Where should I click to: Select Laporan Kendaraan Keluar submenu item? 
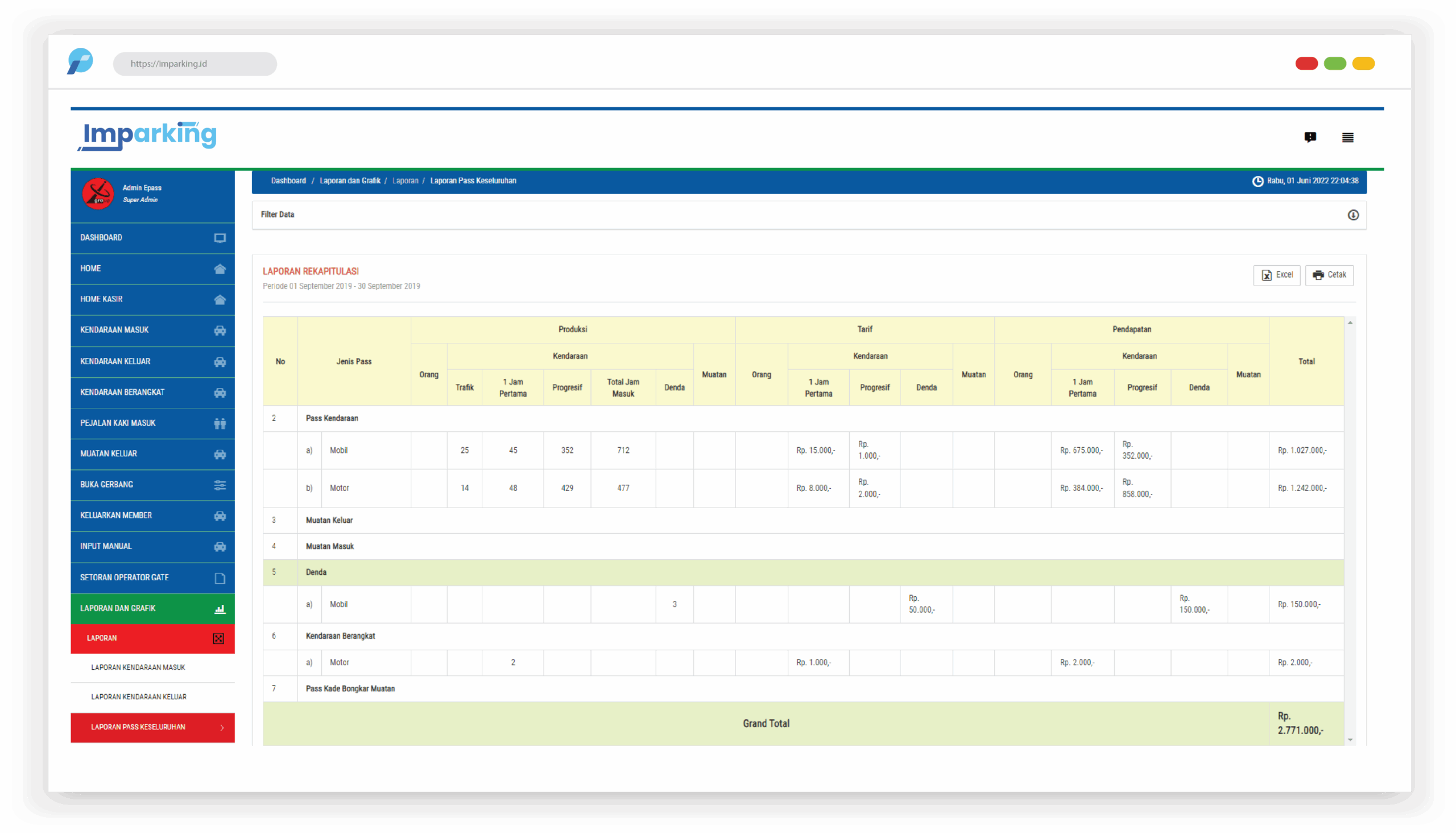(x=138, y=697)
